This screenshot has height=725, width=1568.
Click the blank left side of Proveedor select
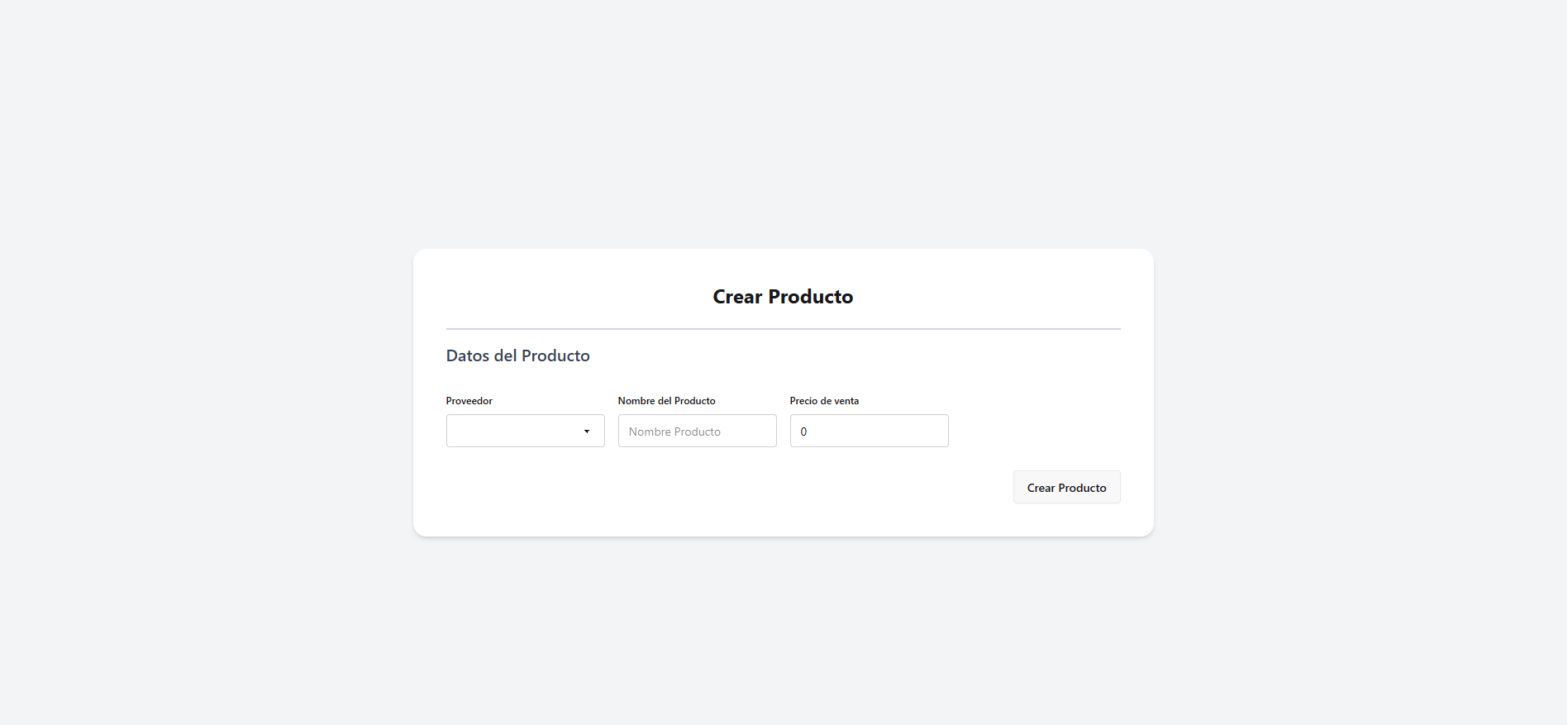tap(479, 431)
